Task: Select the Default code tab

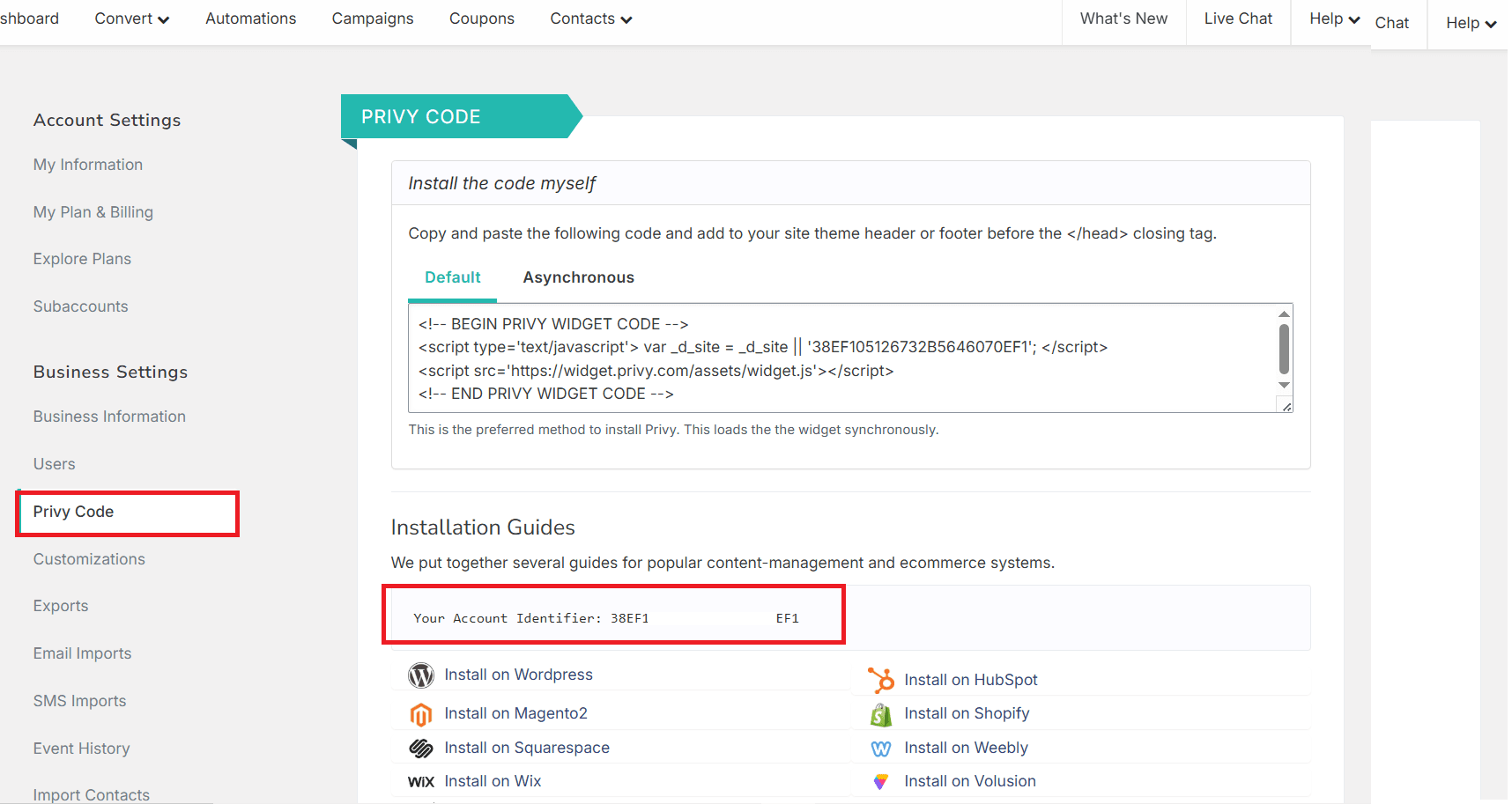Action: coord(452,277)
